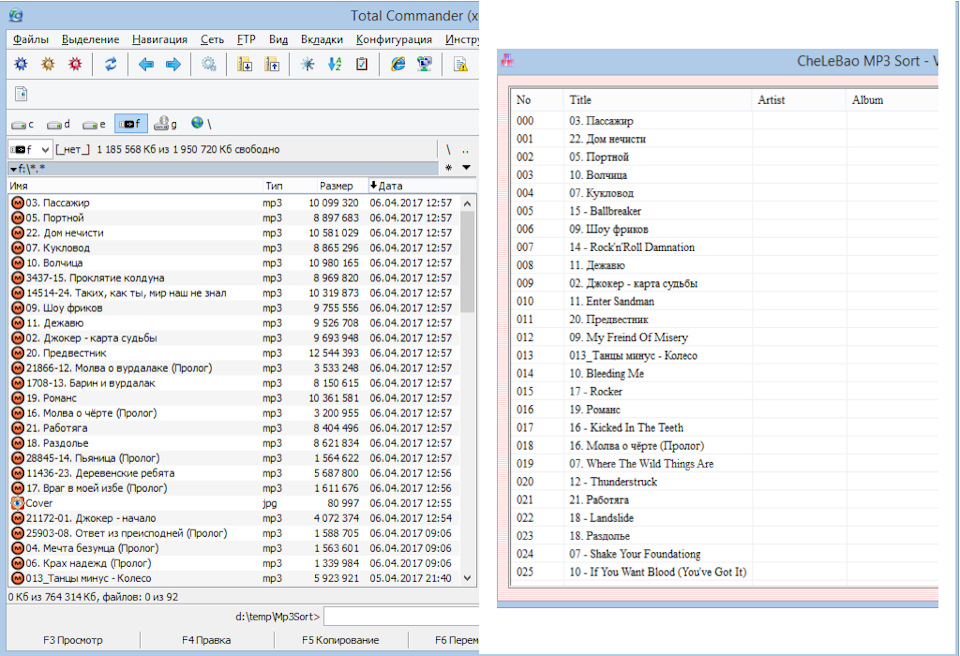The height and width of the screenshot is (656, 960).
Task: Click the A-Z sort icon
Action: pos(334,64)
